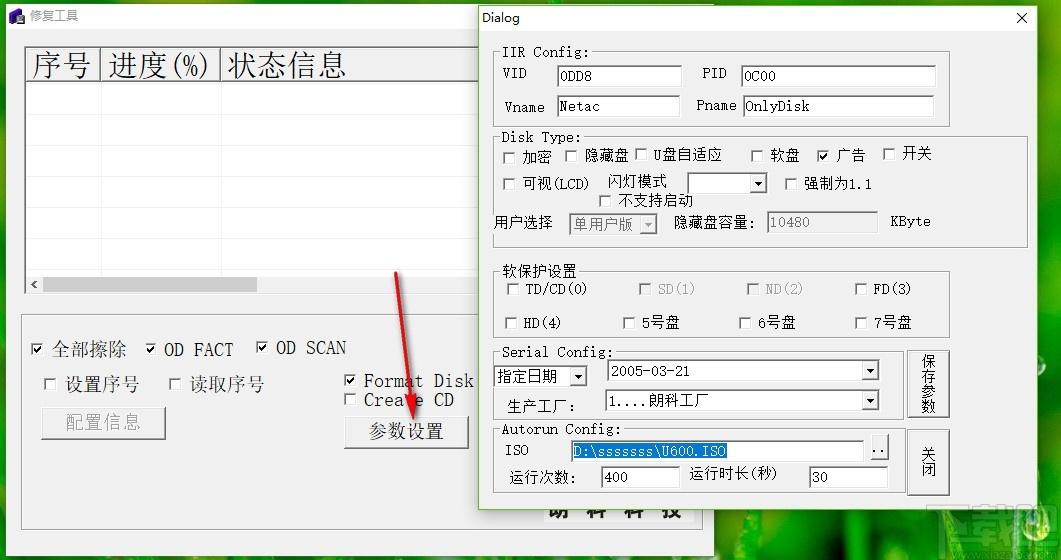This screenshot has height=560, width=1061.
Task: Click the 序号 column header
Action: click(63, 66)
